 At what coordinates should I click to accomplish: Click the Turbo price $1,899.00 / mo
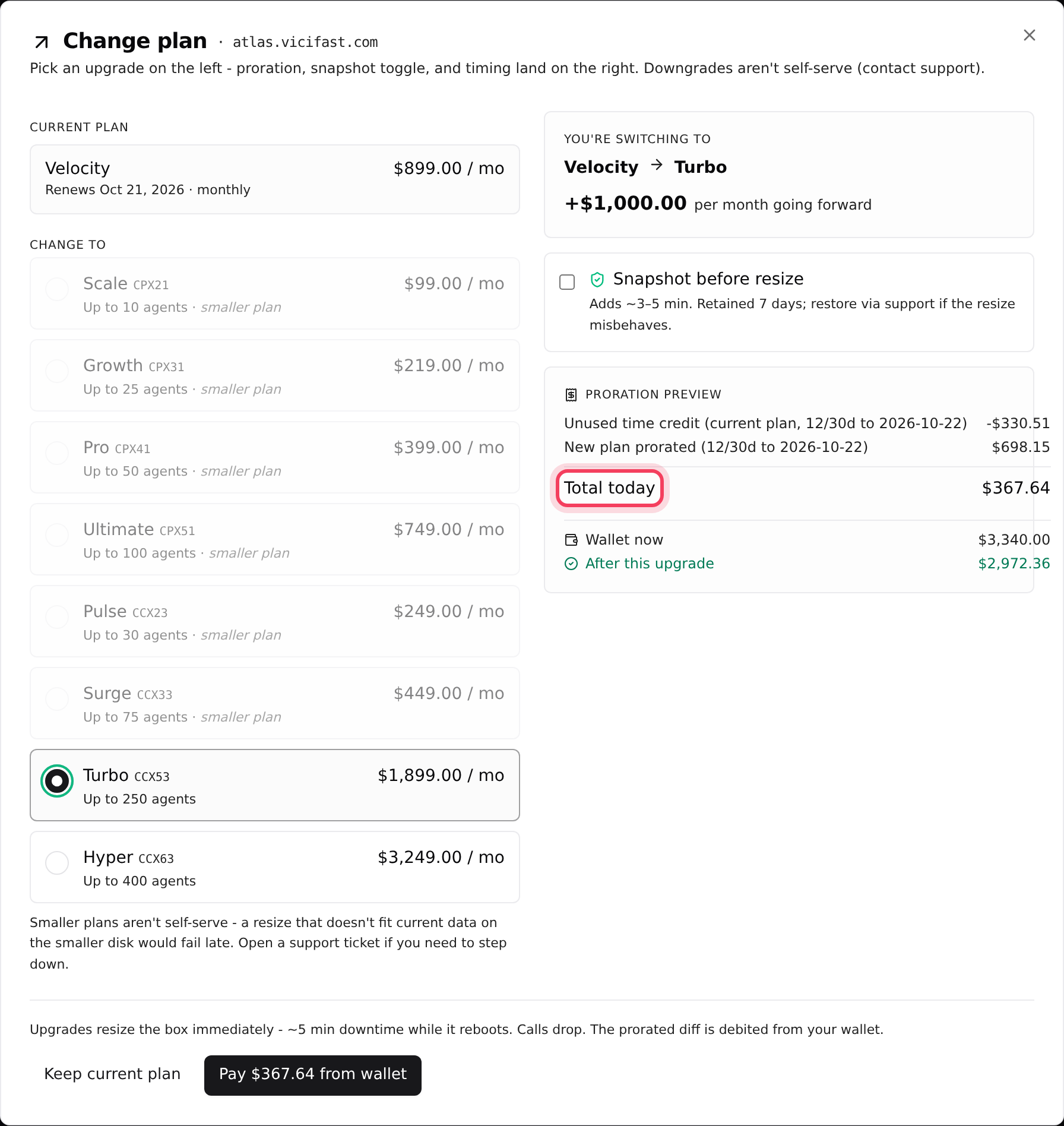coord(441,776)
